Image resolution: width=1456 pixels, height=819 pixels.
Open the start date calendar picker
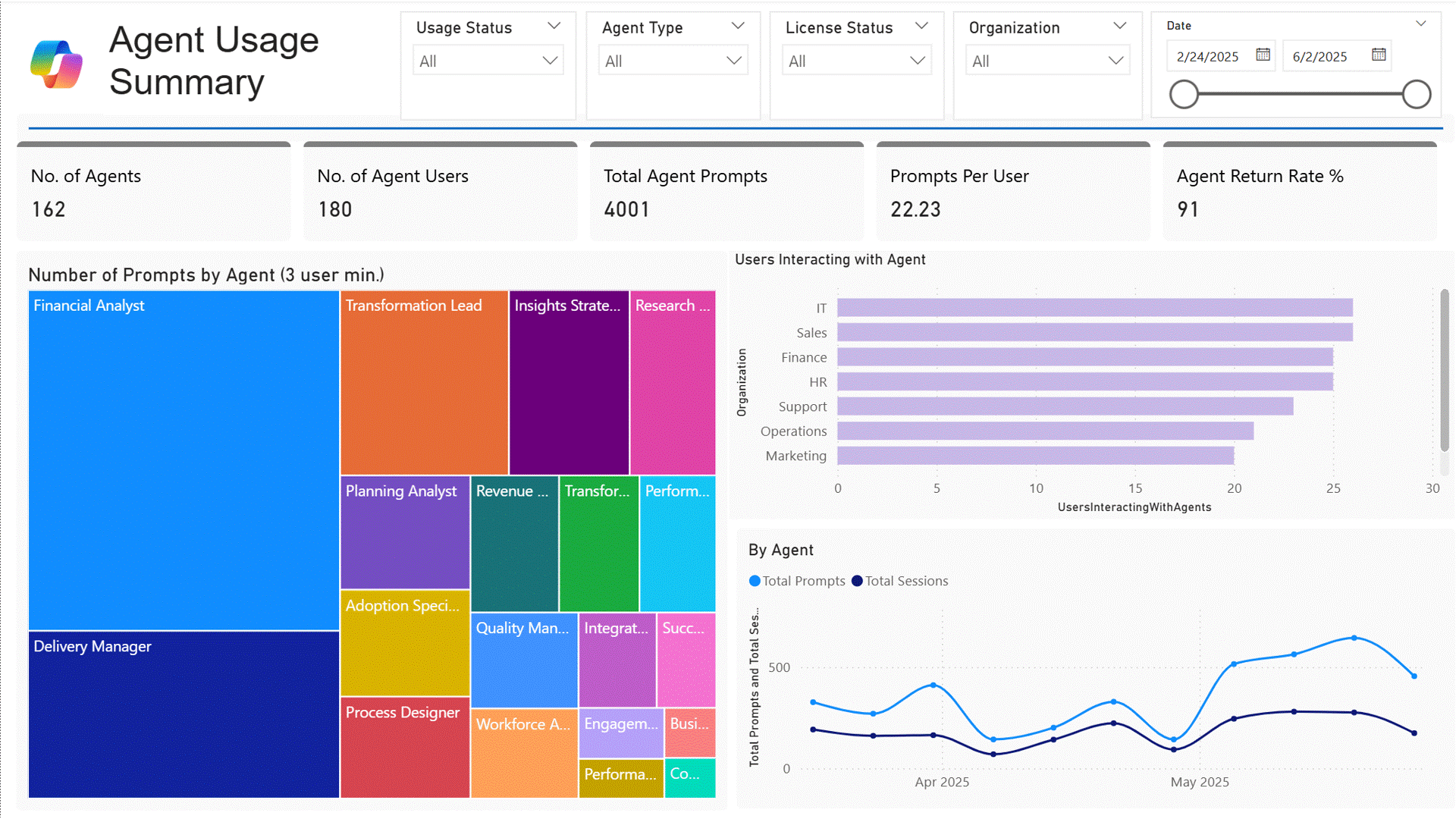click(x=1263, y=55)
